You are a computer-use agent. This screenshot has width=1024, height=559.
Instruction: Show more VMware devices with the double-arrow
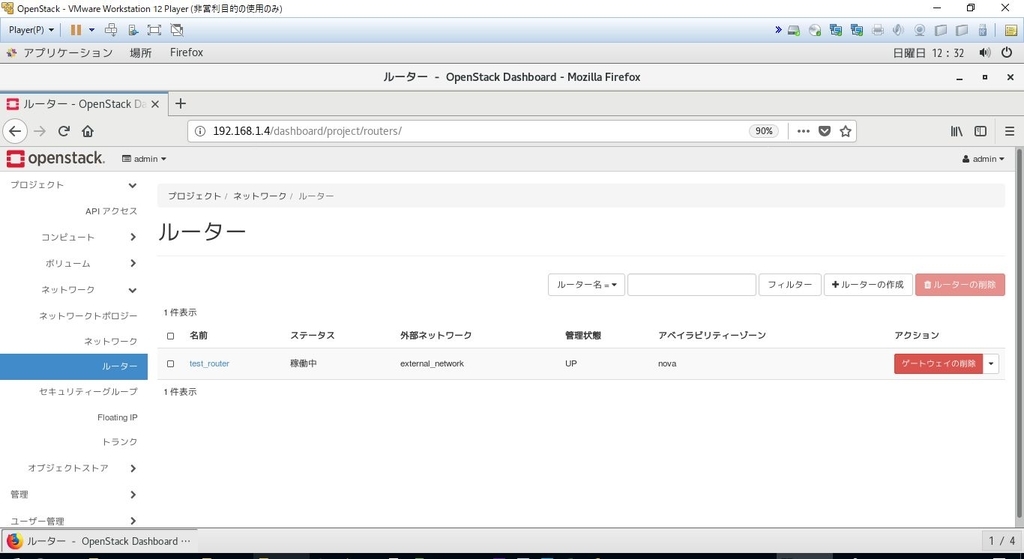tap(778, 29)
